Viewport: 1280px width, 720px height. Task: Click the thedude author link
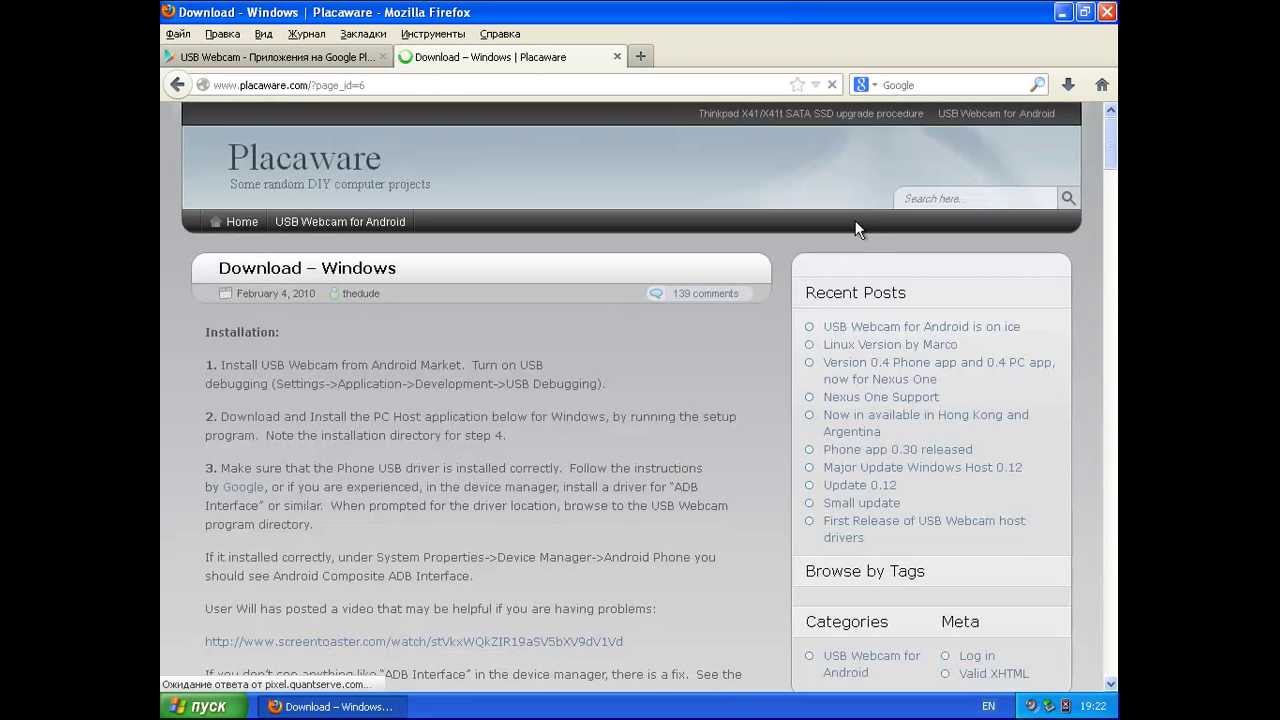361,293
